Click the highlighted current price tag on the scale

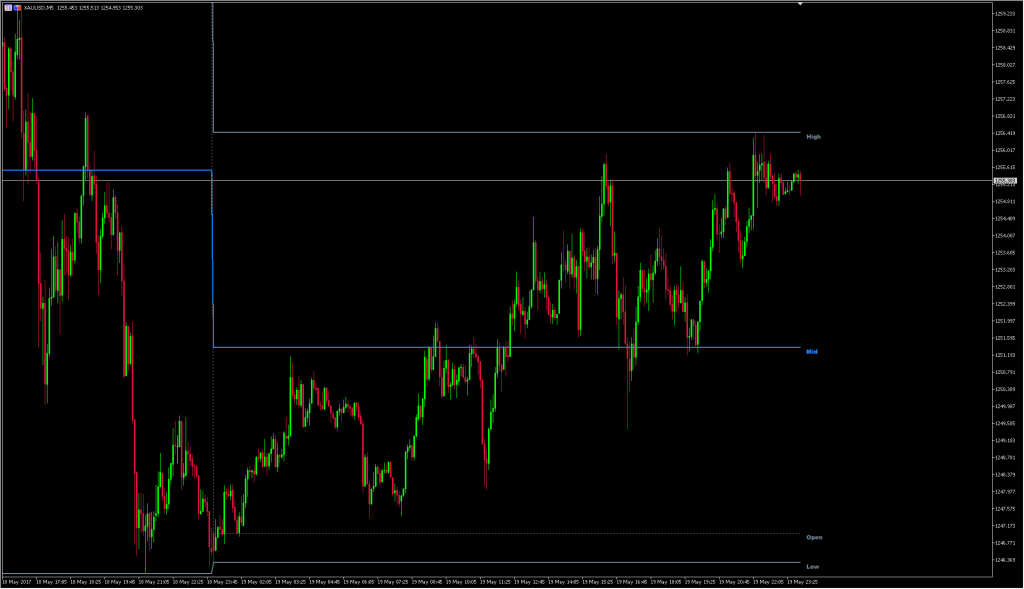point(1004,182)
